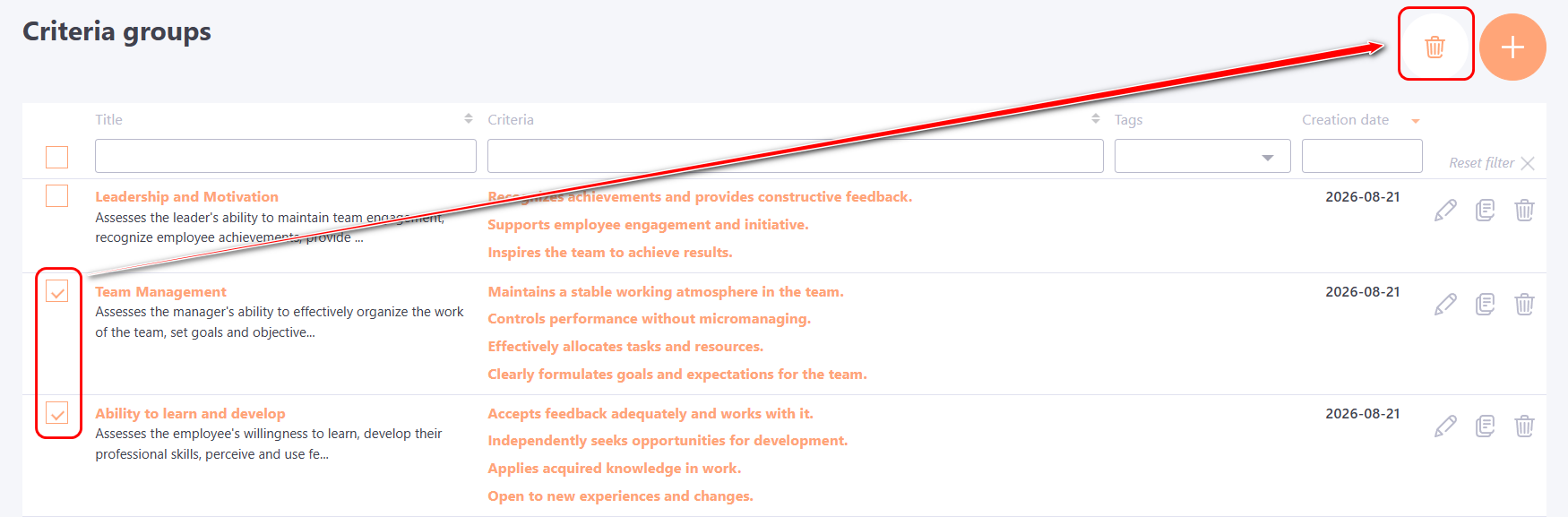Tick the Leadership and Motivation checkbox
Viewport: 1568px width, 517px height.
coord(56,195)
